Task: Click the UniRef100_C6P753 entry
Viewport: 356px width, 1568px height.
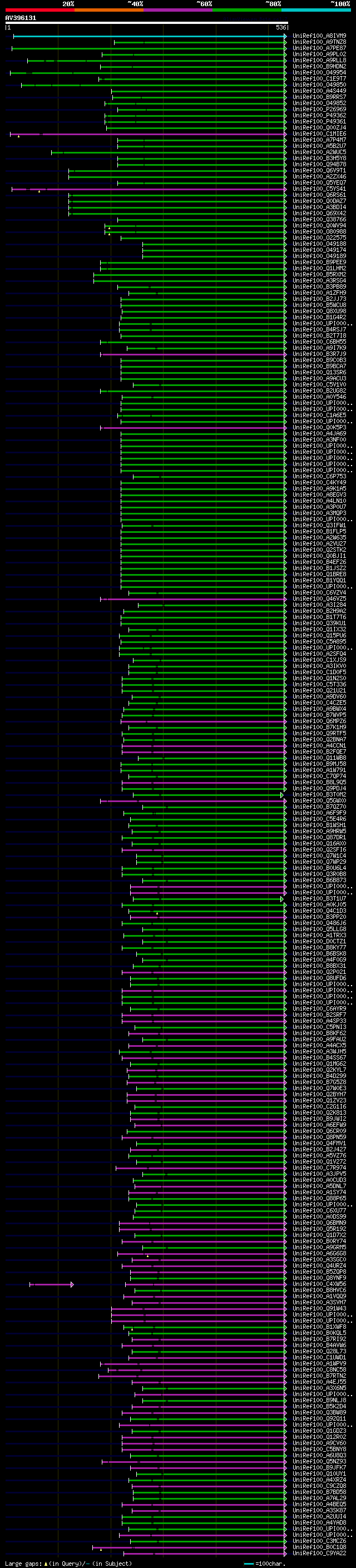Action: [x=319, y=477]
